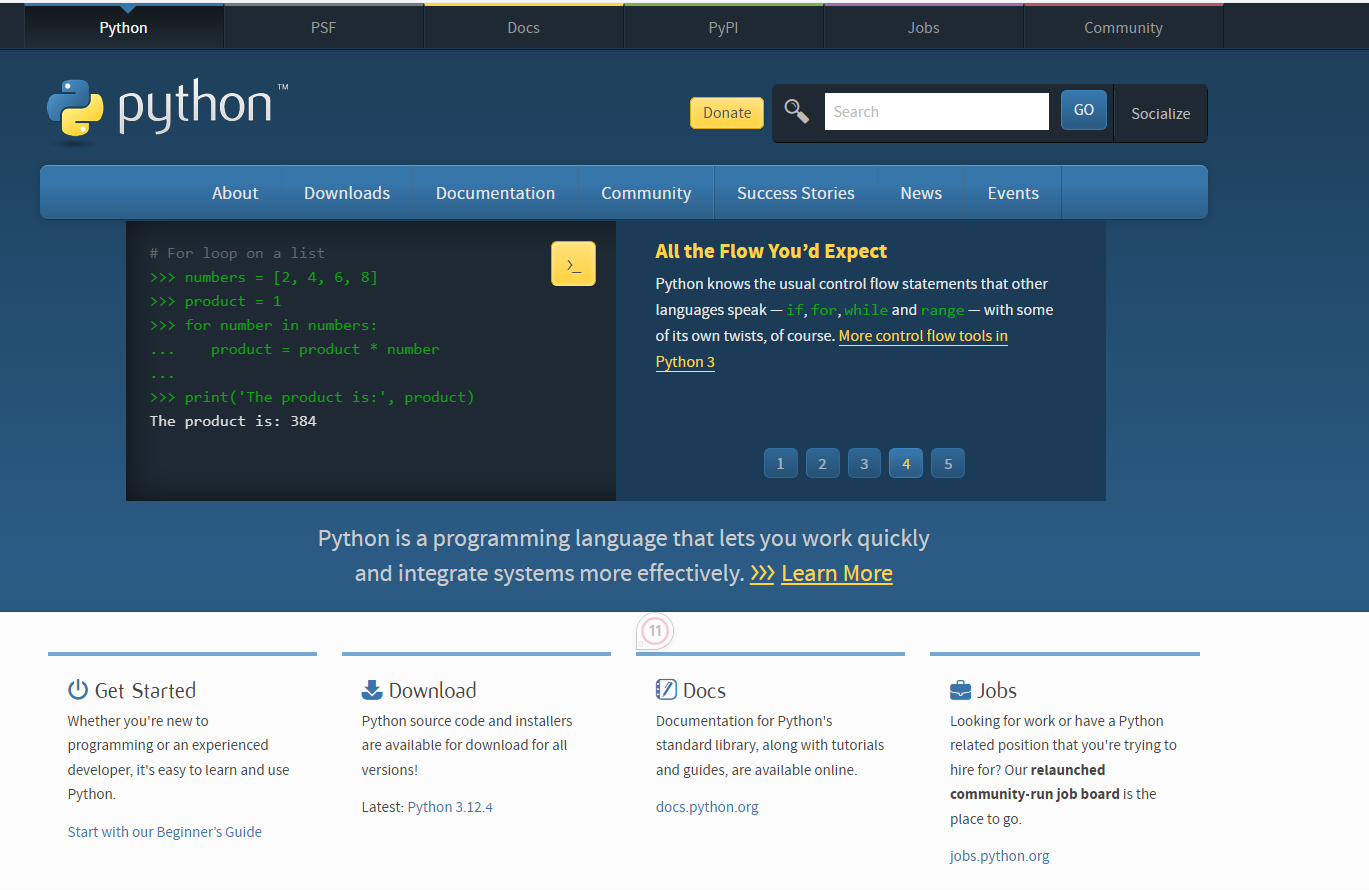Click the Download arrow icon
The image size is (1369, 890).
[x=372, y=690]
